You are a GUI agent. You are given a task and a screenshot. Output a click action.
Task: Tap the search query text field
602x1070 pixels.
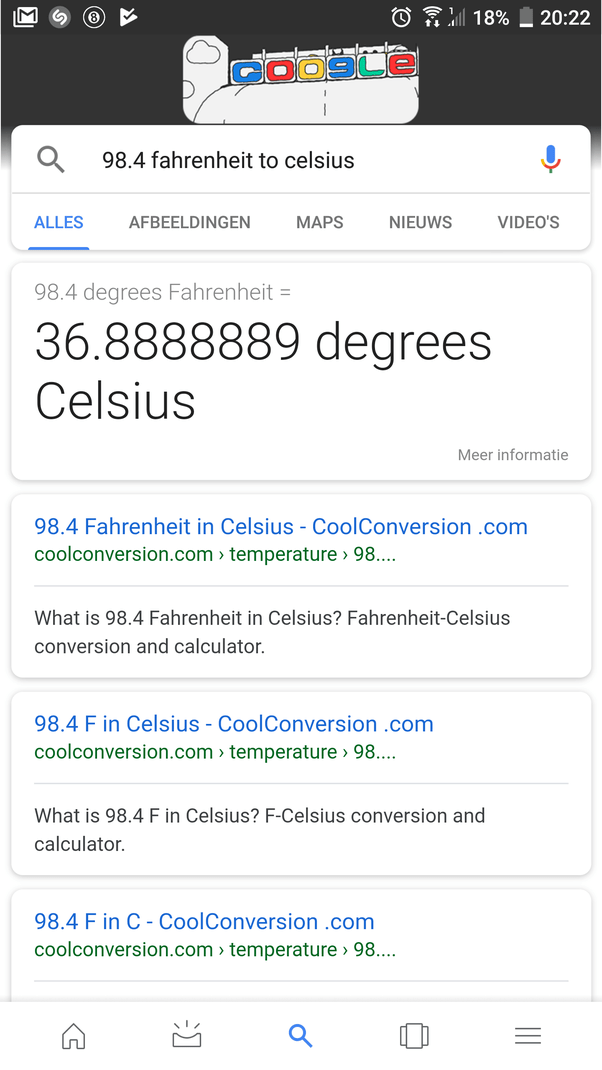tap(300, 160)
